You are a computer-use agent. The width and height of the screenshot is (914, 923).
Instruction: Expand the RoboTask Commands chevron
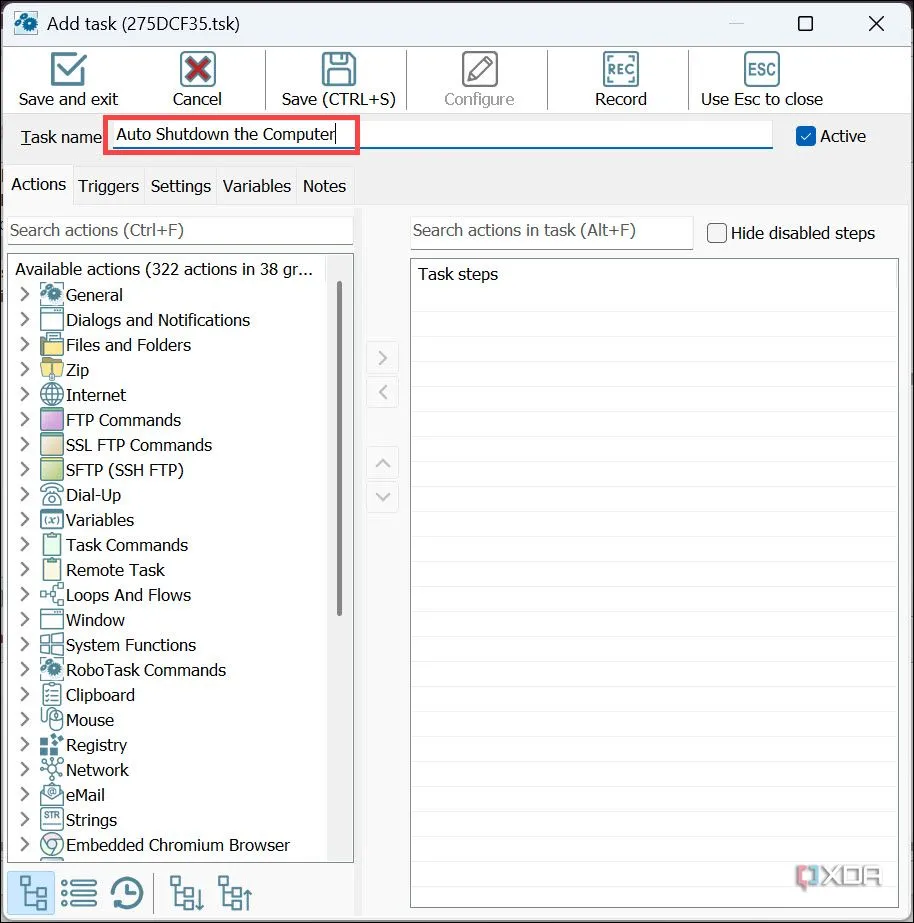pyautogui.click(x=24, y=670)
